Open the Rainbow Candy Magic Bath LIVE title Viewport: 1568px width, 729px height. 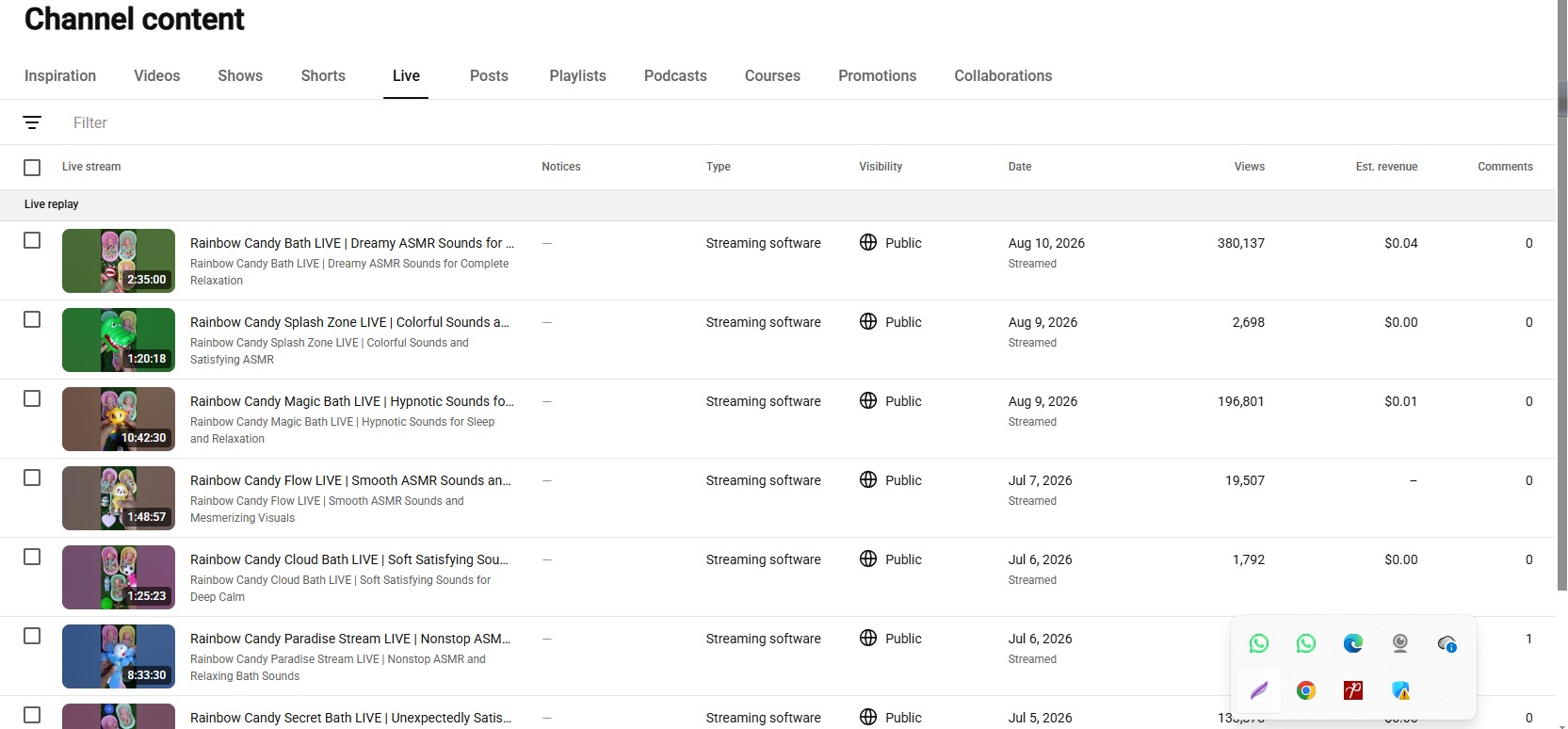click(352, 401)
